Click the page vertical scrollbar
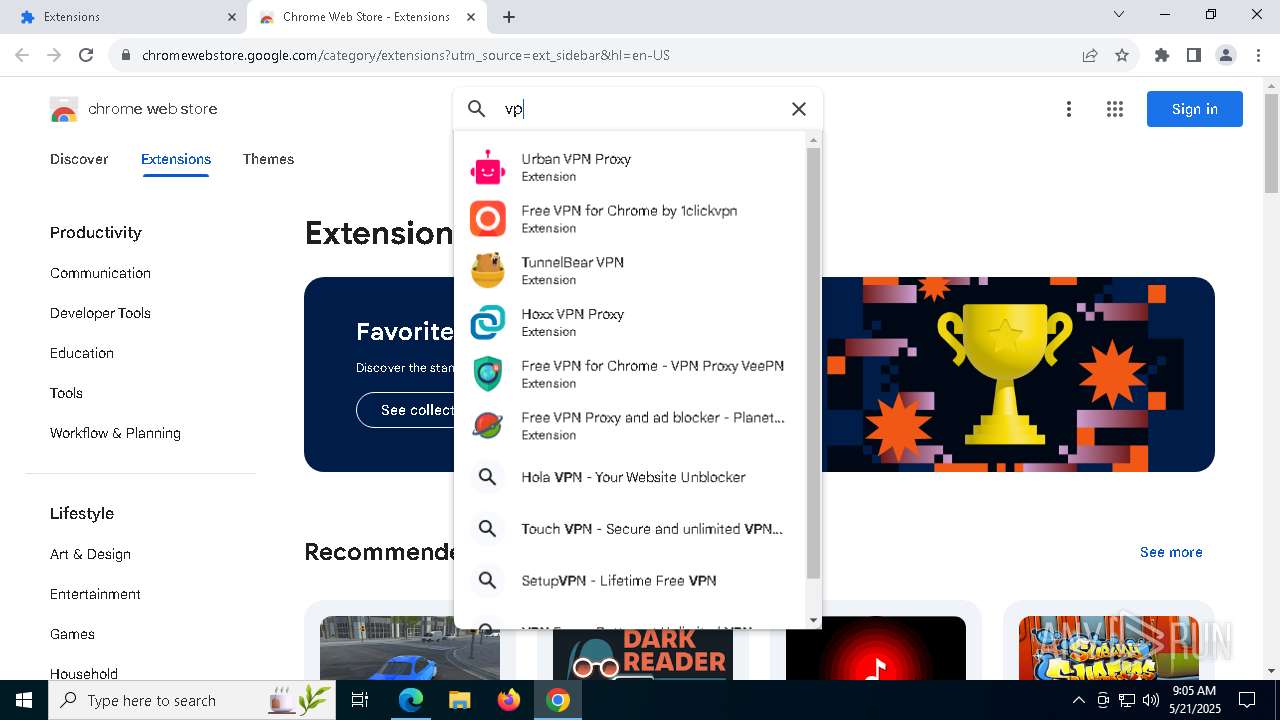Viewport: 1280px width, 720px height. pyautogui.click(x=1271, y=144)
